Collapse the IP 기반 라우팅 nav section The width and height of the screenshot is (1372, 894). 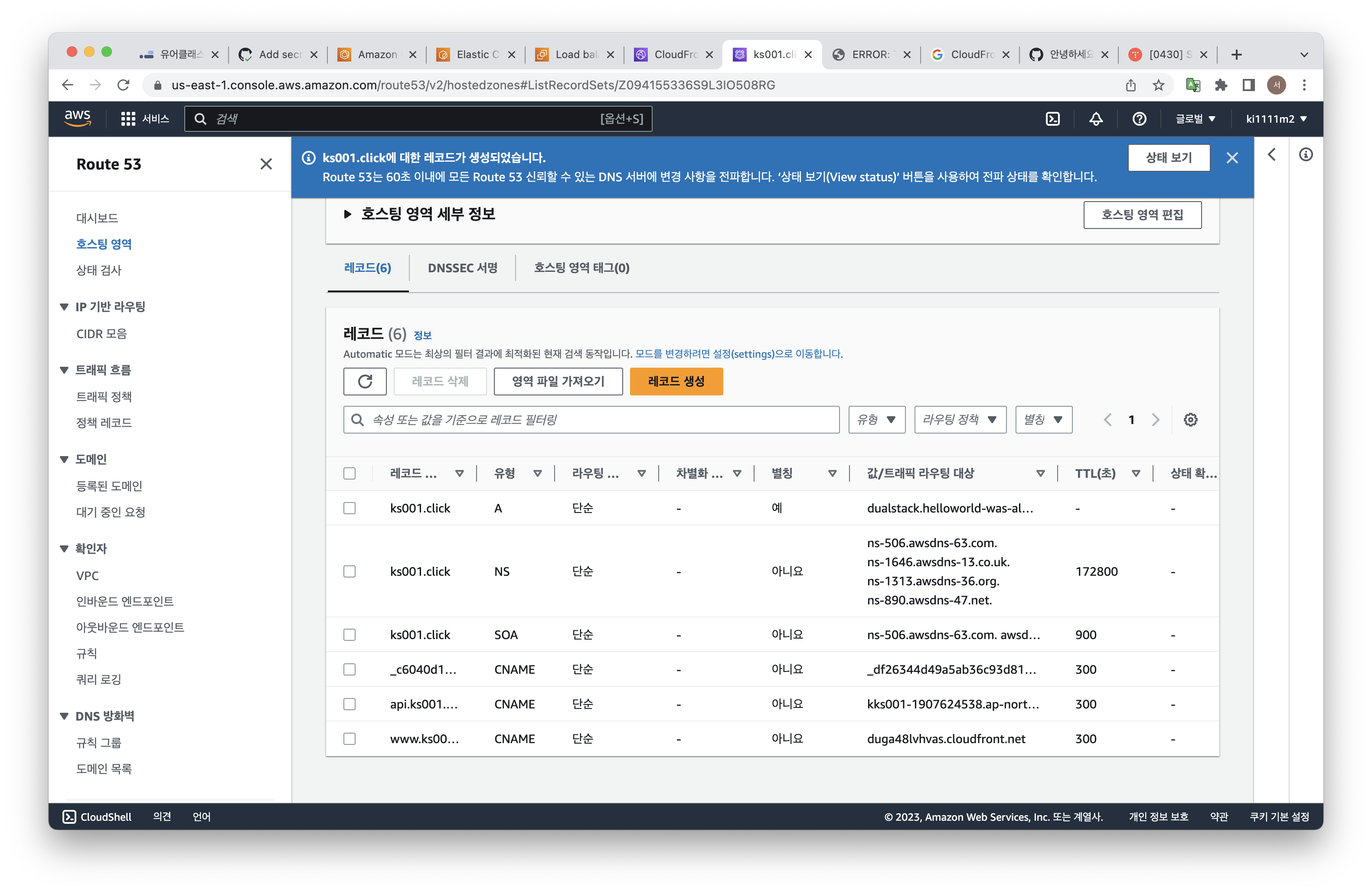tap(65, 307)
